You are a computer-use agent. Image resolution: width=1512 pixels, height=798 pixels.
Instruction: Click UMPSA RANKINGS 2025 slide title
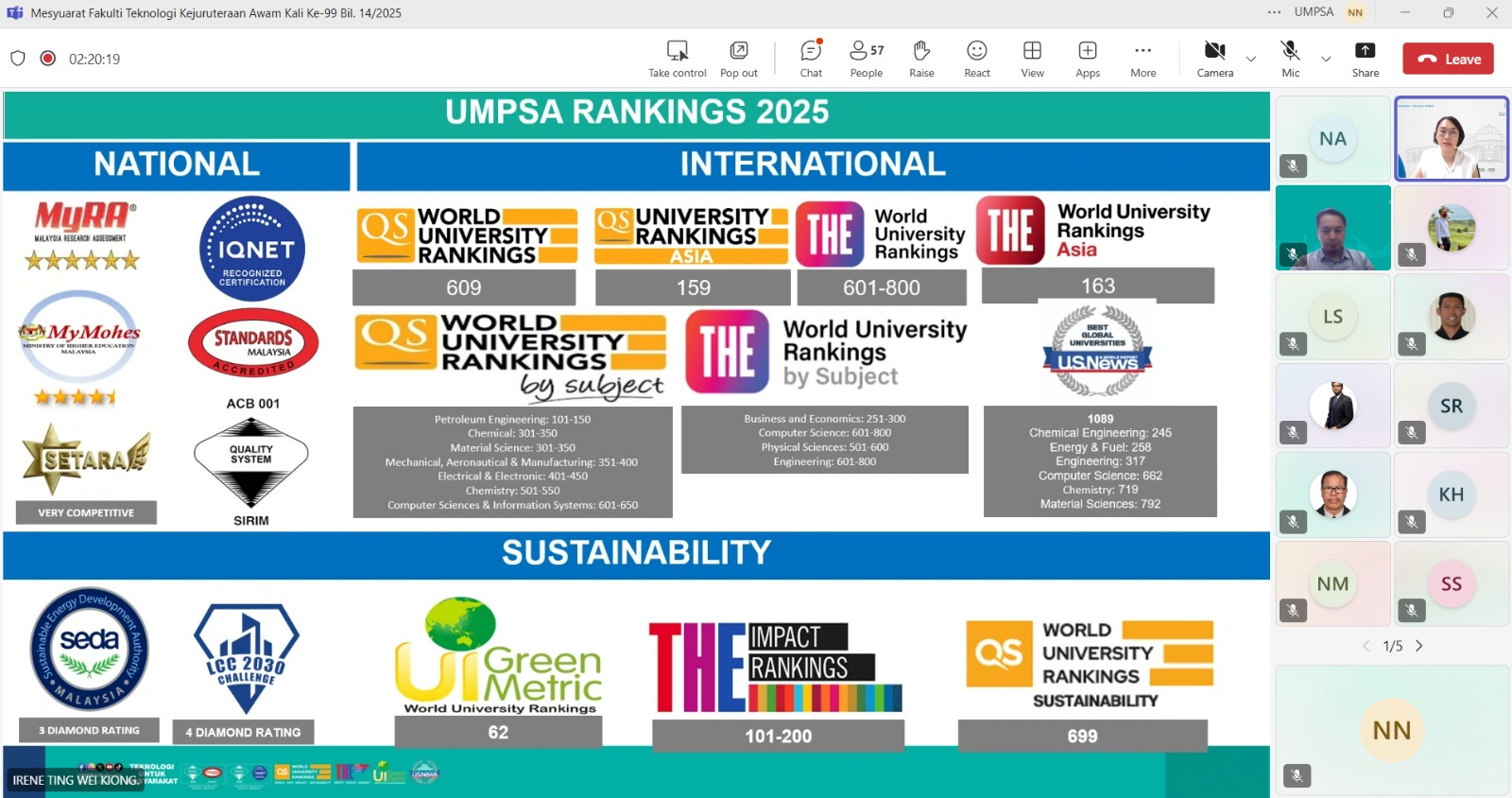pyautogui.click(x=637, y=112)
